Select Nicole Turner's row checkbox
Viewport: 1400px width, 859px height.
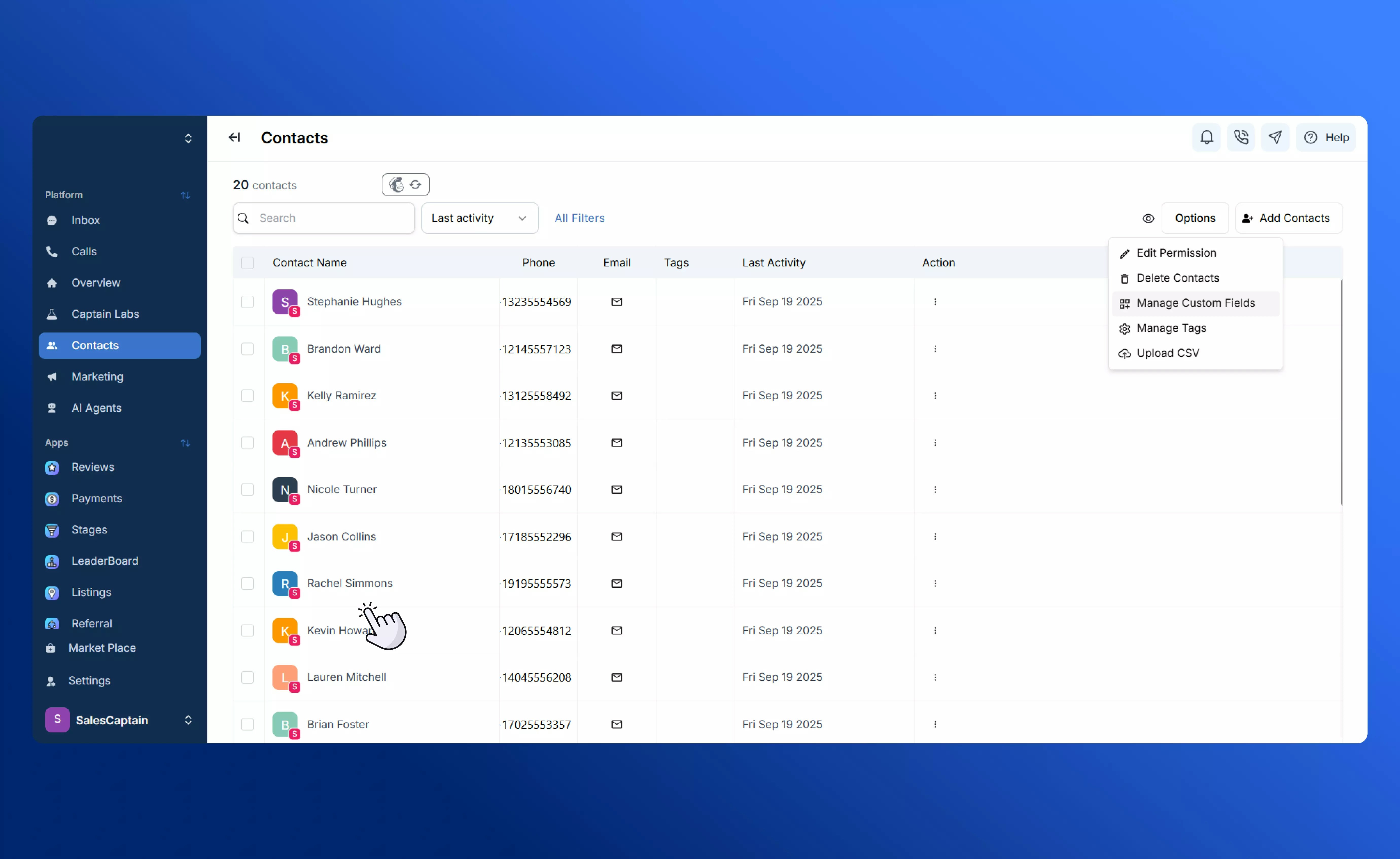(247, 490)
